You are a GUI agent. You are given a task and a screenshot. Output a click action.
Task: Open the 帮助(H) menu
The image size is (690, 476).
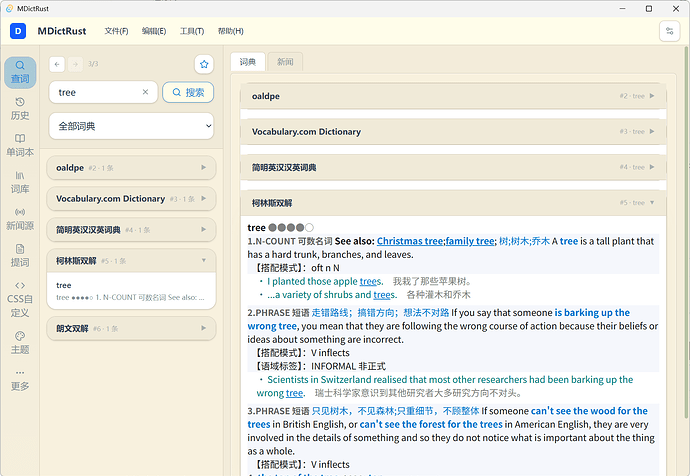(x=230, y=31)
